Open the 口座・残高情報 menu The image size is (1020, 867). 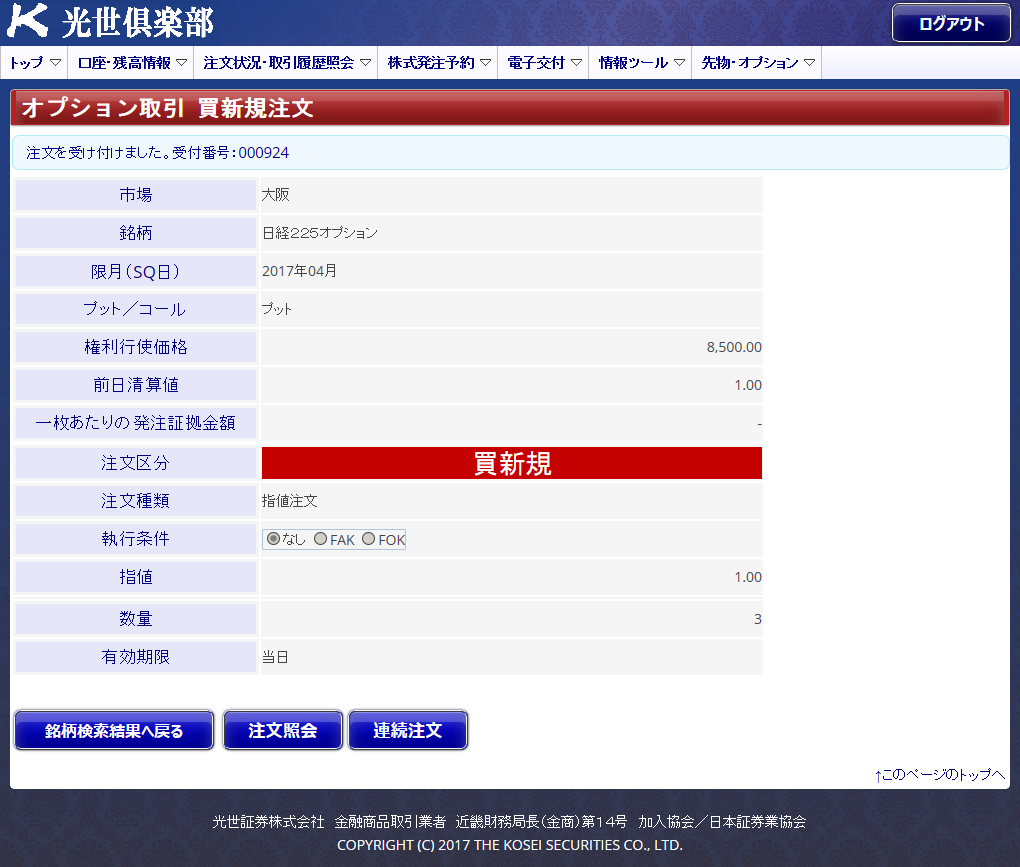click(132, 62)
